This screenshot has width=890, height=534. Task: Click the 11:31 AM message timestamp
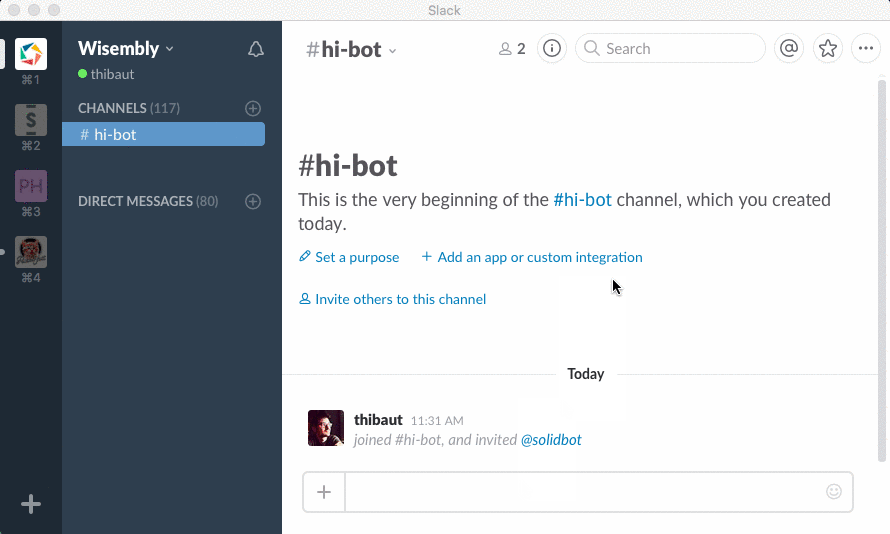(x=437, y=421)
